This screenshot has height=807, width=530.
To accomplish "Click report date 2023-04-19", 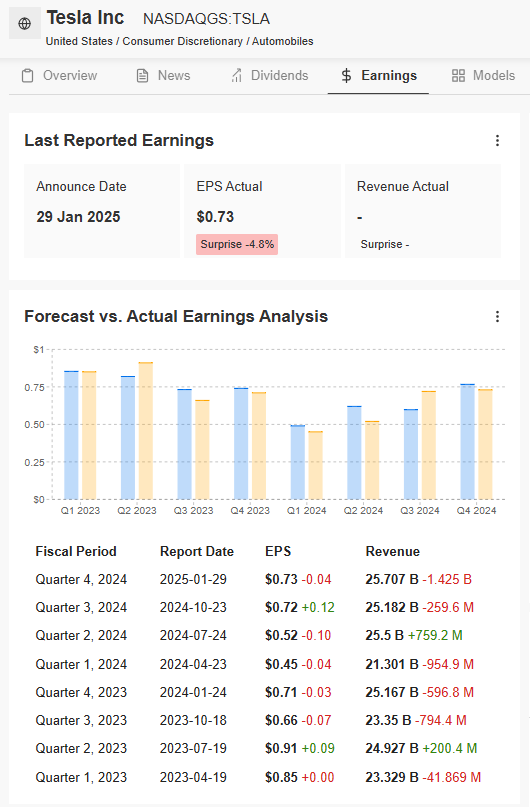I will (x=193, y=777).
